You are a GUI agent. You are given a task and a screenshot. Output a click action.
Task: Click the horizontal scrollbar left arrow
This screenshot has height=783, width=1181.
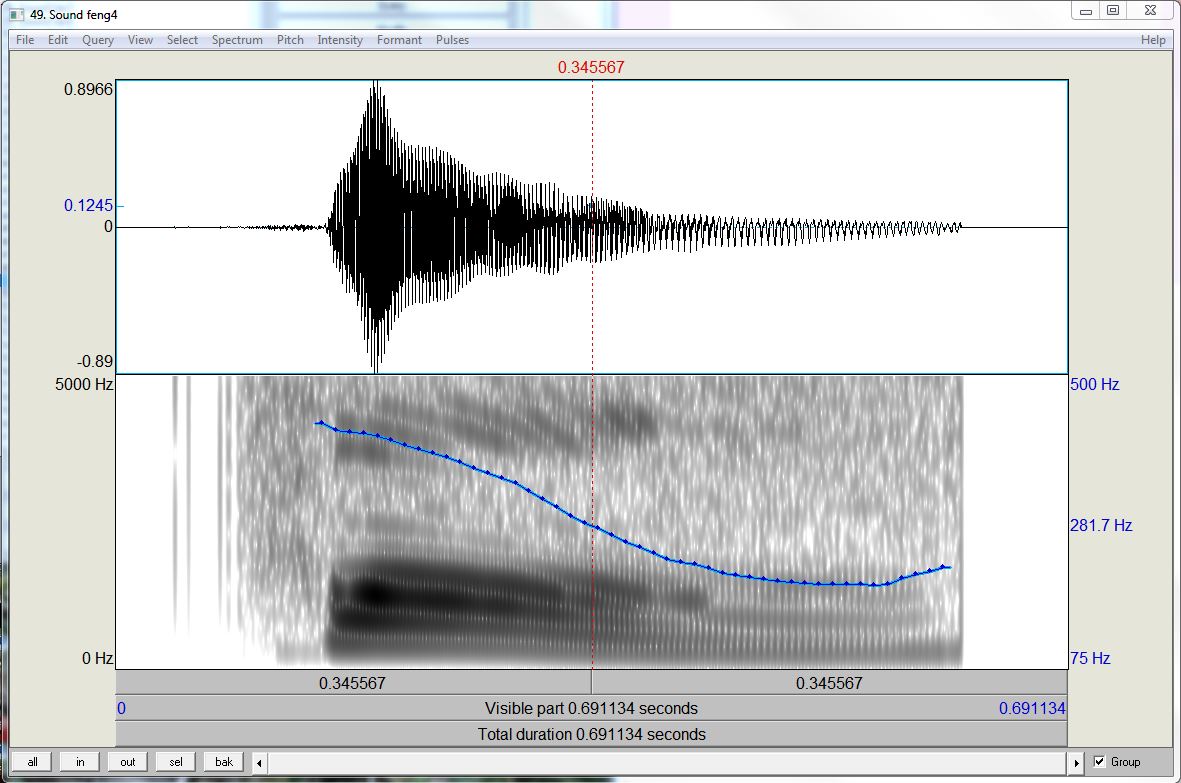[x=259, y=763]
